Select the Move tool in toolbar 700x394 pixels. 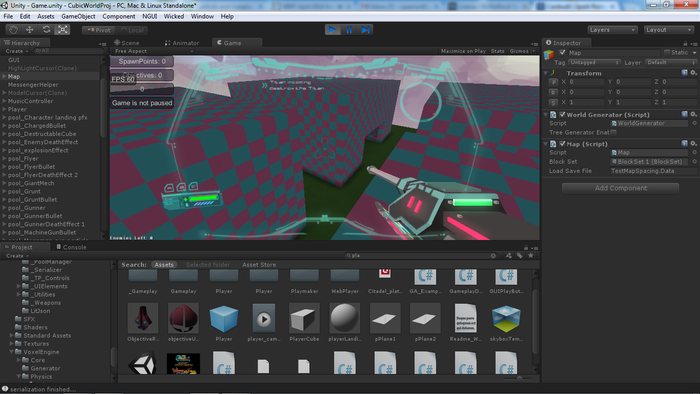coord(30,30)
